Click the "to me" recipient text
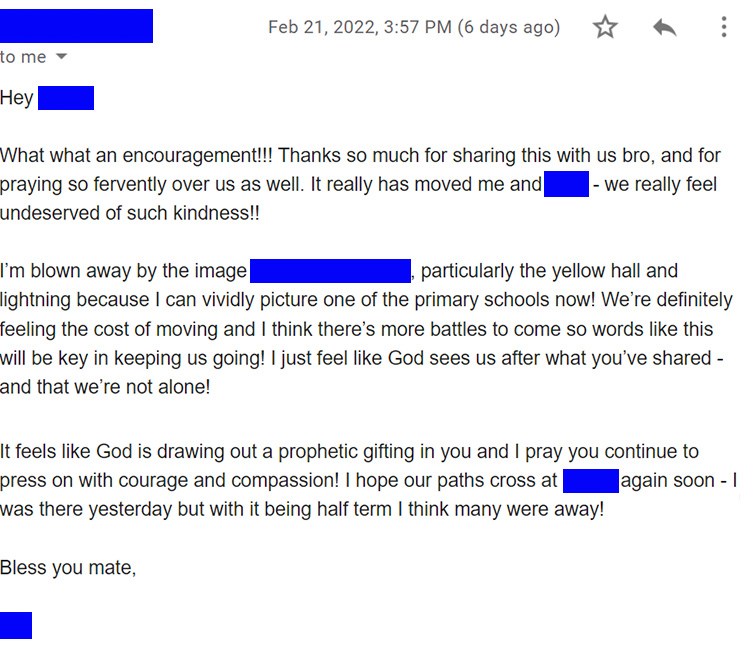 (x=23, y=57)
